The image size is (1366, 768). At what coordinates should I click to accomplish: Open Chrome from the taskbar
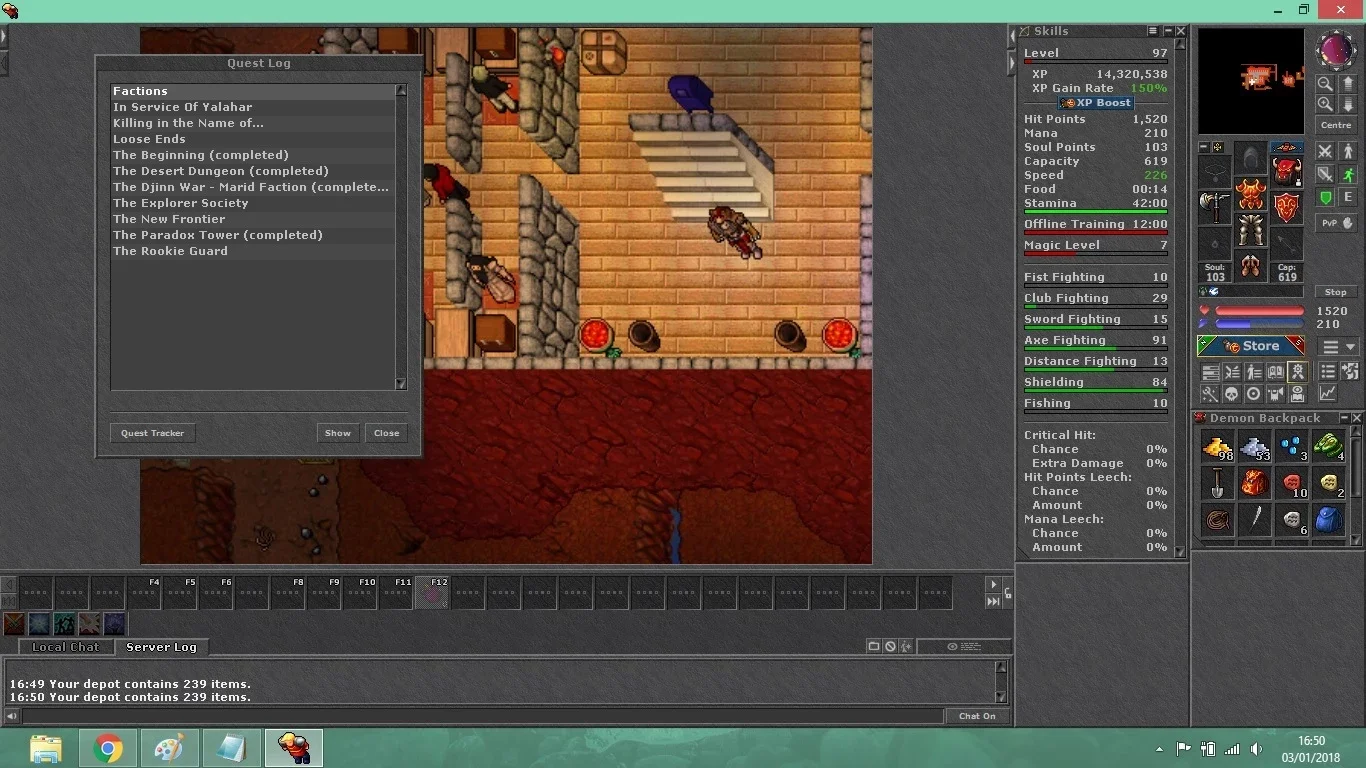[x=108, y=748]
